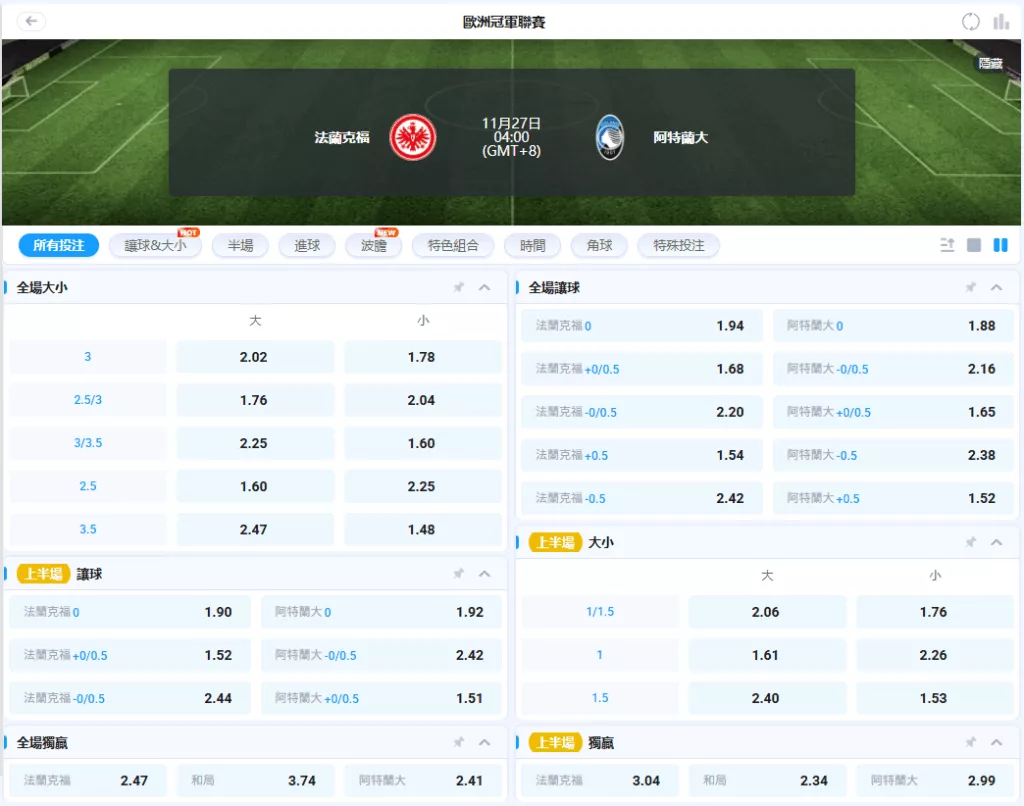Image resolution: width=1024 pixels, height=806 pixels.
Task: Open the statistics bar chart icon
Action: 1001,21
